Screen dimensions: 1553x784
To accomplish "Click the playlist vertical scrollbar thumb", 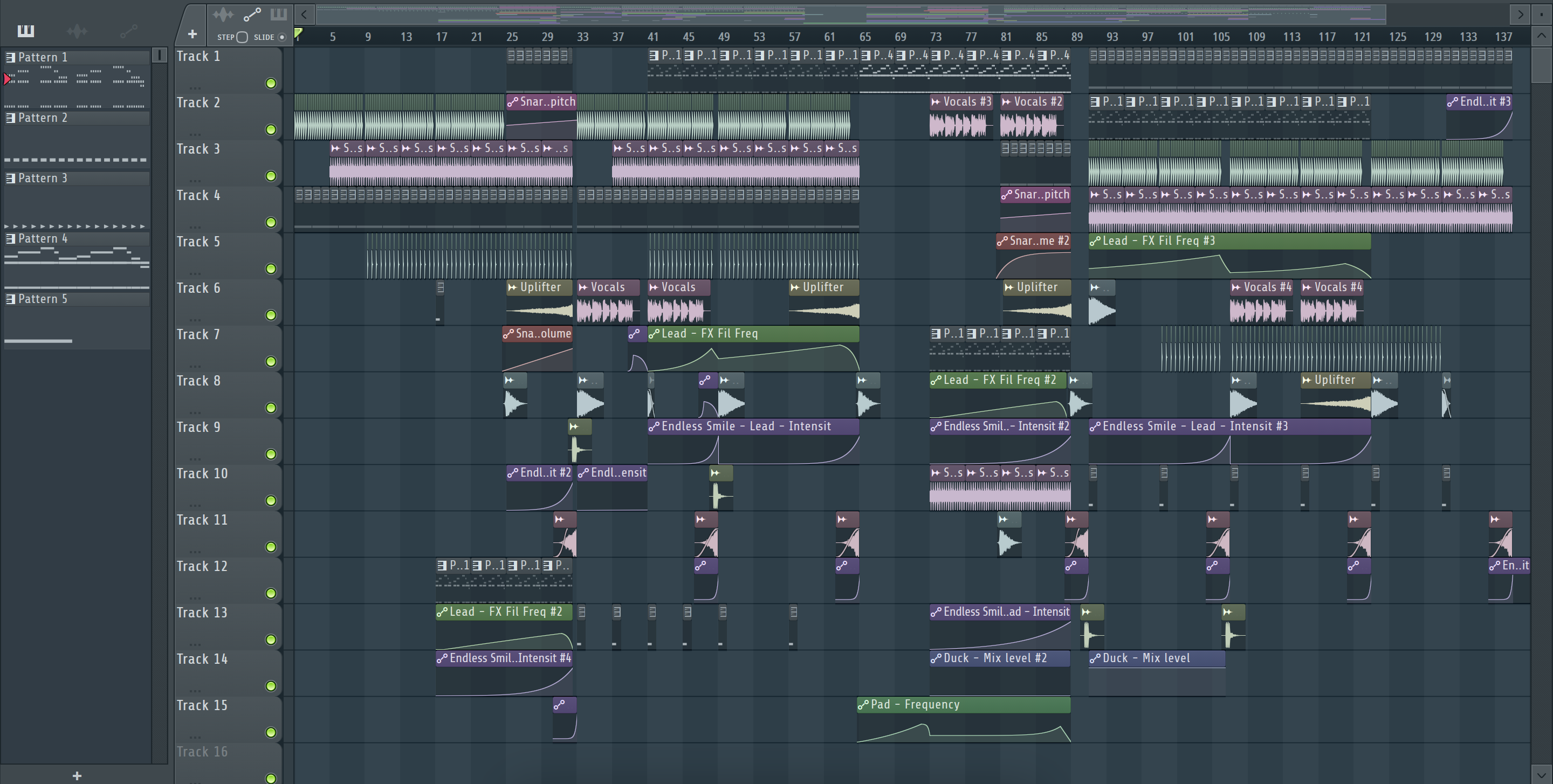I will tap(1541, 65).
